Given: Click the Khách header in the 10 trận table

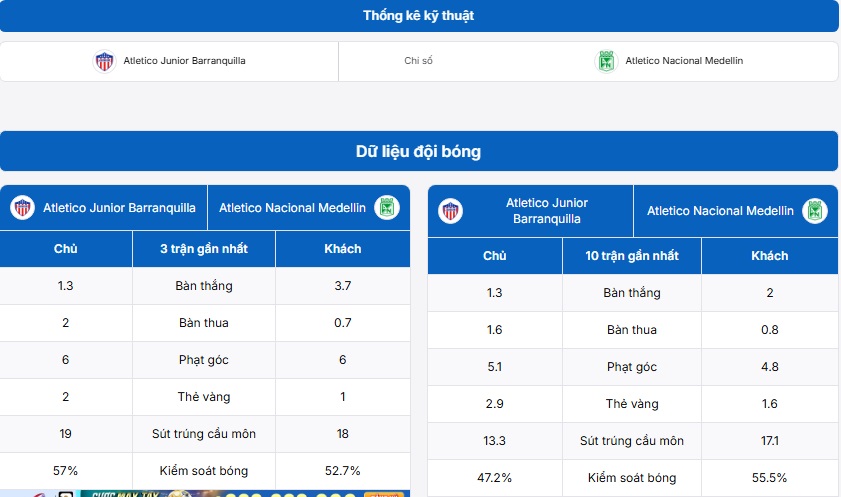Looking at the screenshot, I should click(x=770, y=256).
